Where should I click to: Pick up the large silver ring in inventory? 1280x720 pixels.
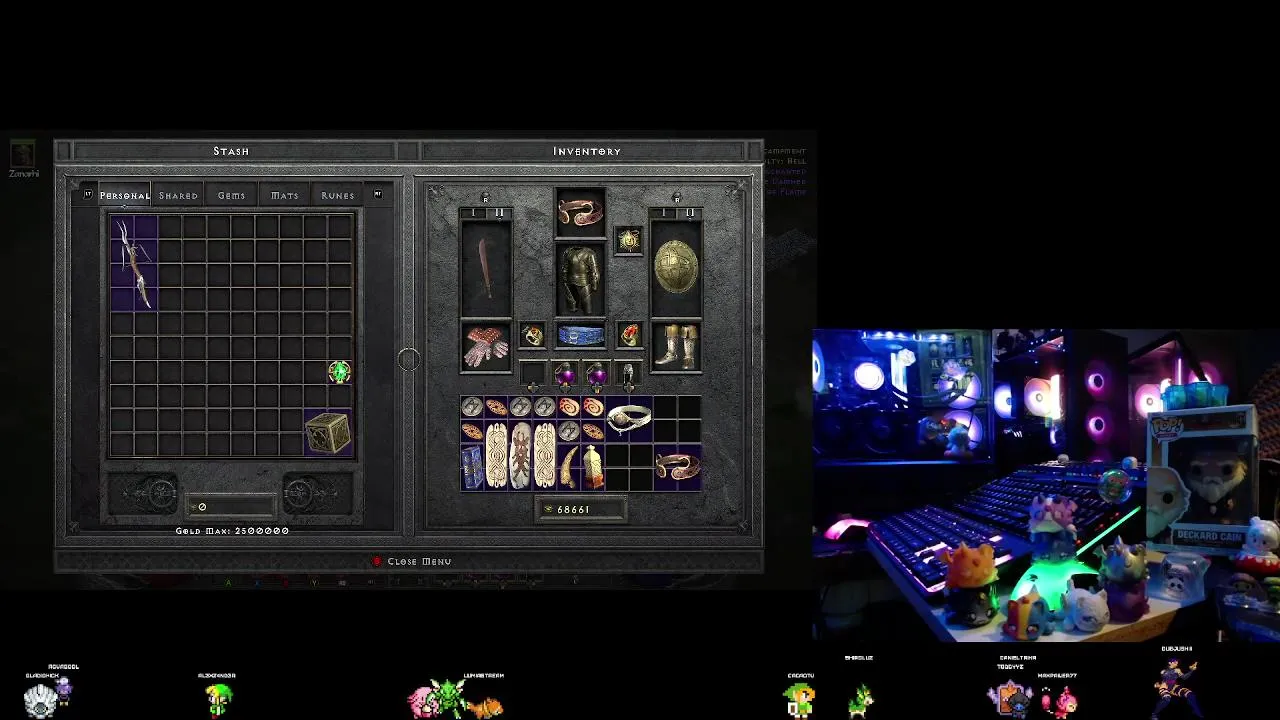pyautogui.click(x=629, y=419)
